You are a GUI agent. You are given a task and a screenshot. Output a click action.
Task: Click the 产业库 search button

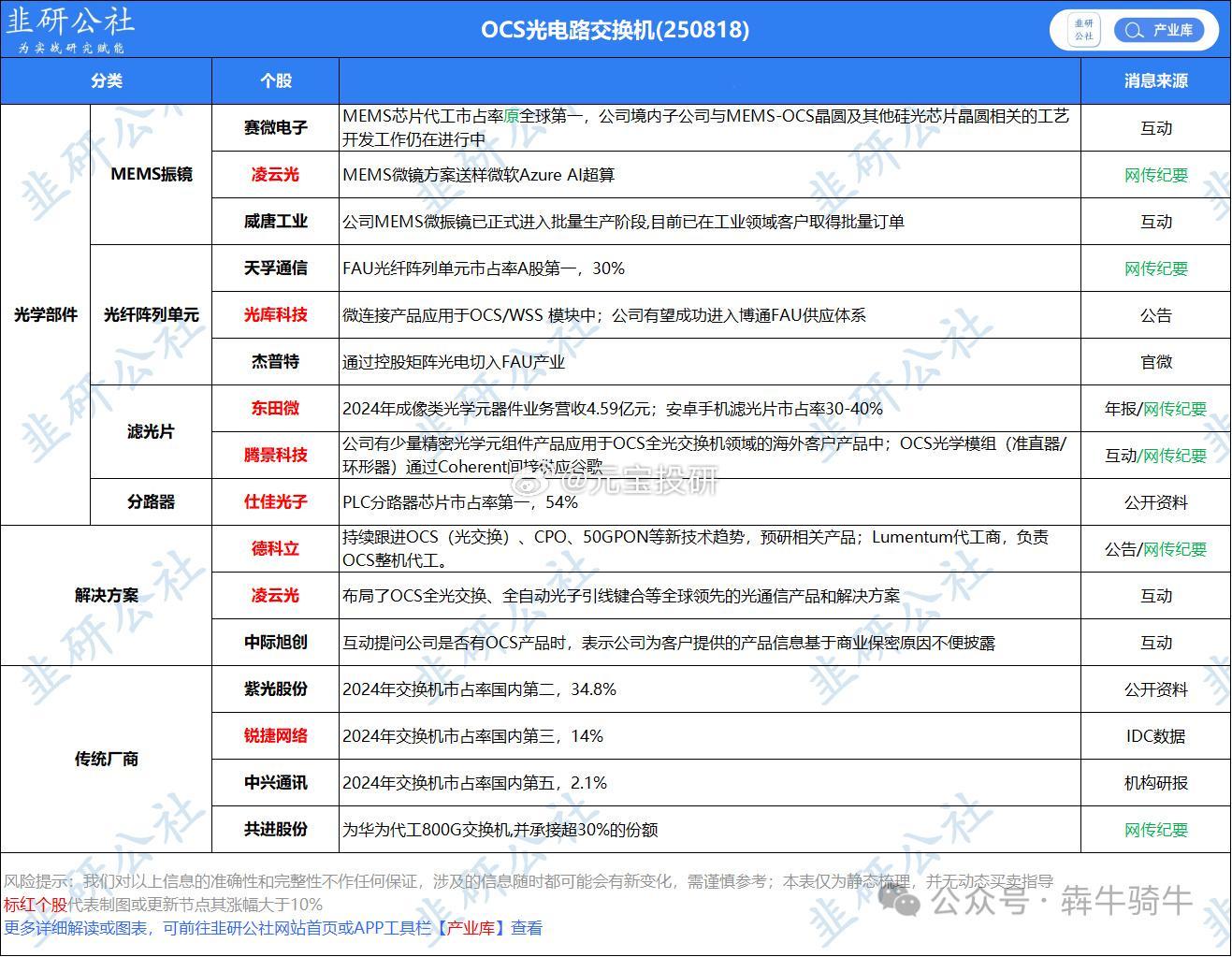(x=1160, y=30)
